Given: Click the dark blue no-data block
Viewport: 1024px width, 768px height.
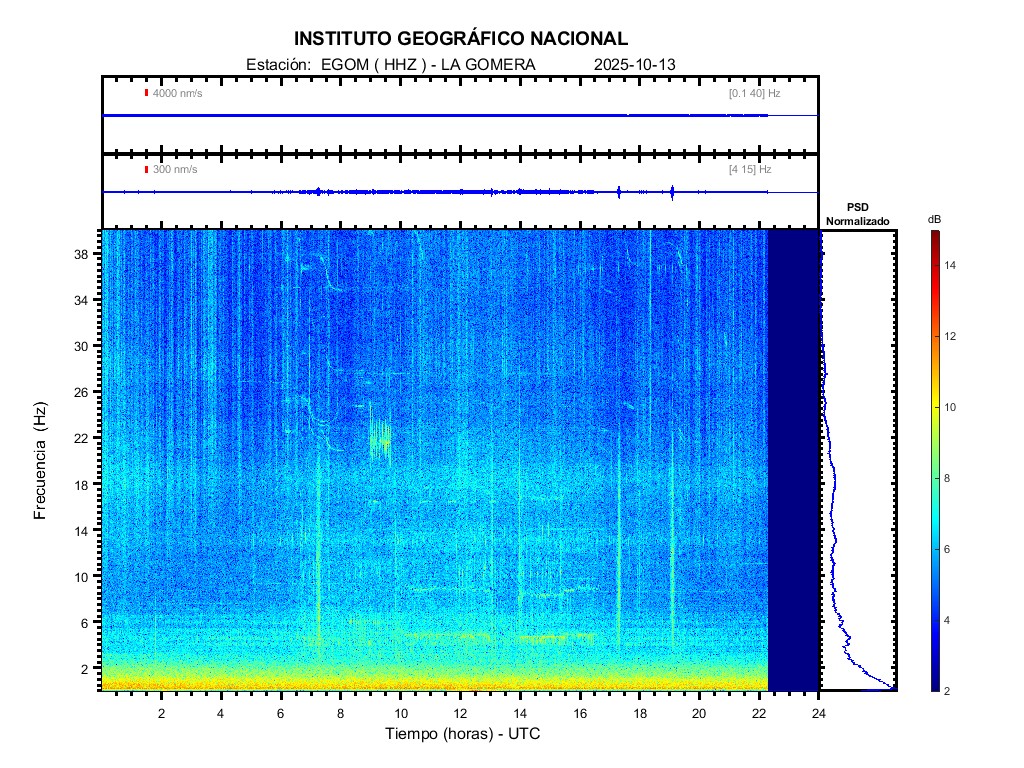Looking at the screenshot, I should (x=793, y=460).
